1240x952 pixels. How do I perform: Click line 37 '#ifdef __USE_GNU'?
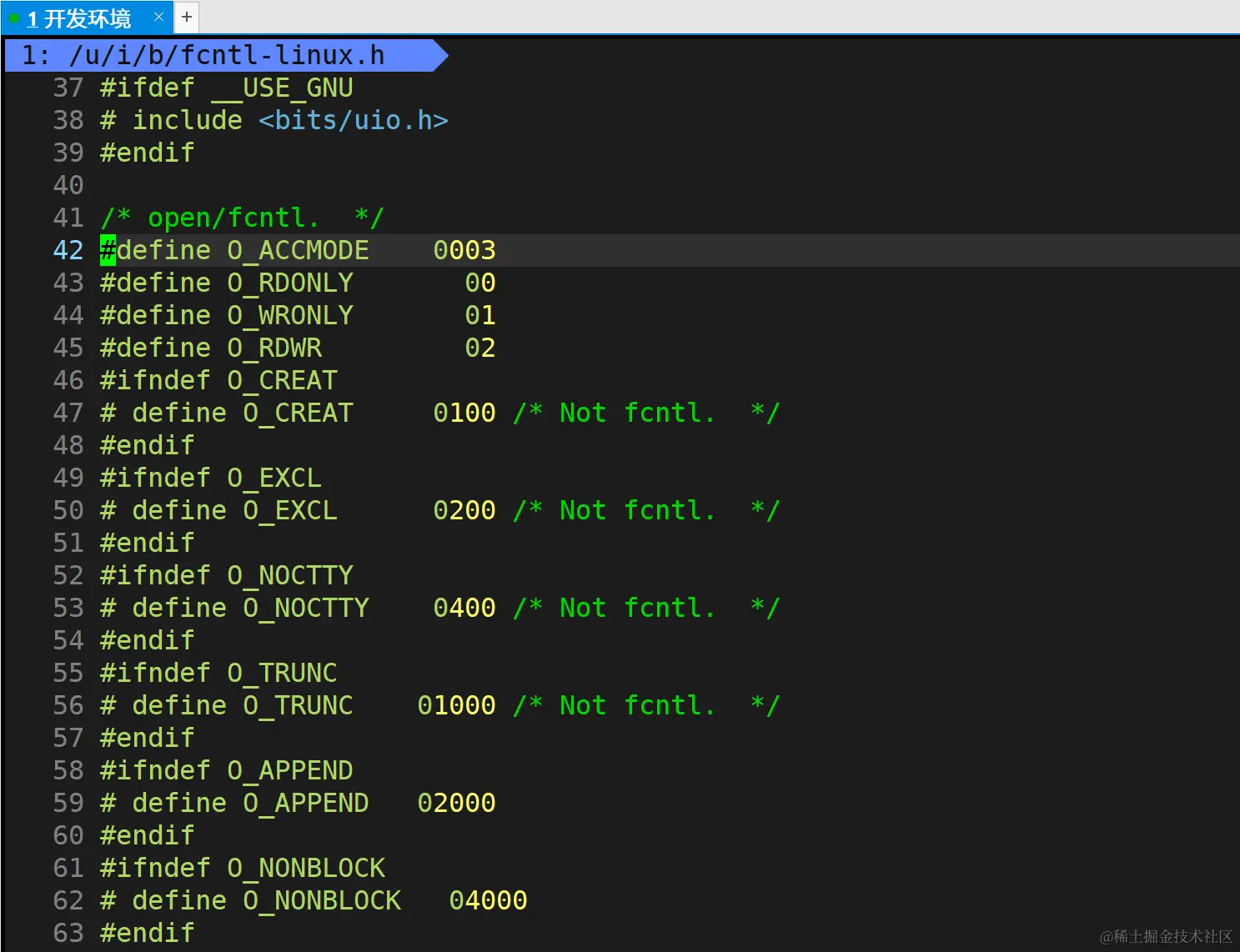[x=226, y=88]
